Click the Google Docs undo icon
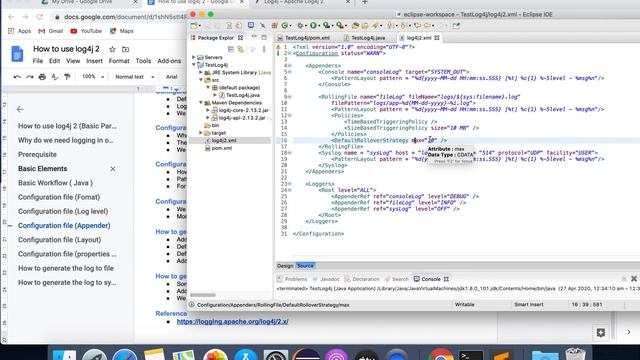Image resolution: width=640 pixels, height=360 pixels. coord(17,77)
